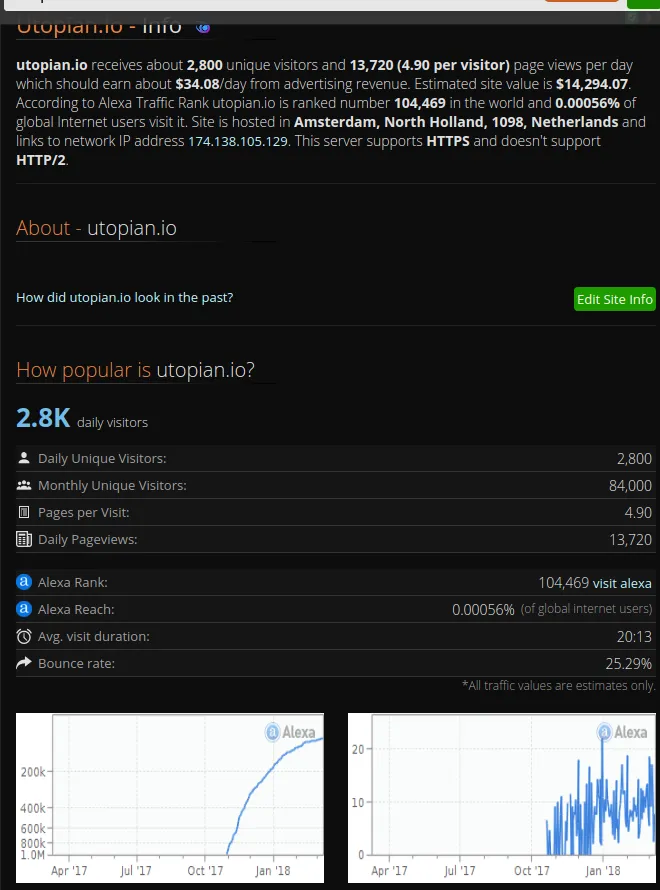Click the large 2.8K daily visitors figure
Screen dimensions: 660x890
tap(43, 418)
